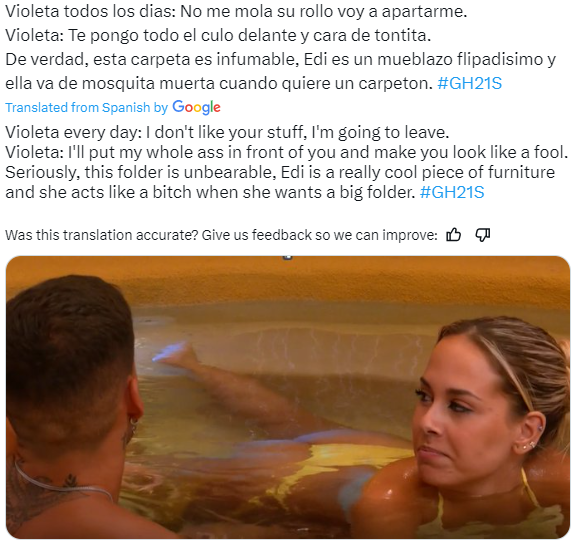This screenshot has height=549, width=571.
Task: Select the line starting "Violeta every day"
Action: (x=227, y=132)
